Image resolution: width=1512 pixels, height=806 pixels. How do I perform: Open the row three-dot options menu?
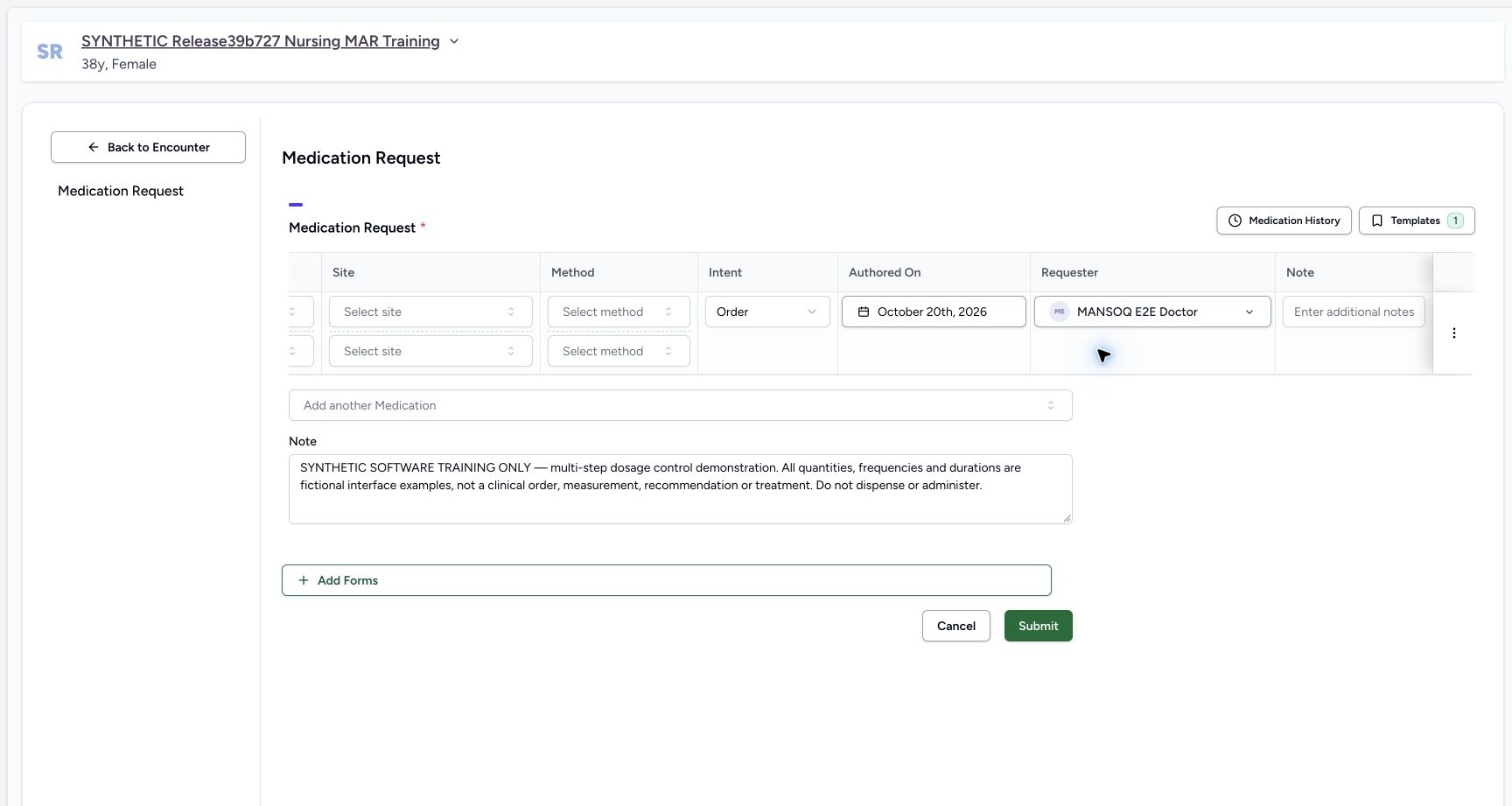point(1454,333)
